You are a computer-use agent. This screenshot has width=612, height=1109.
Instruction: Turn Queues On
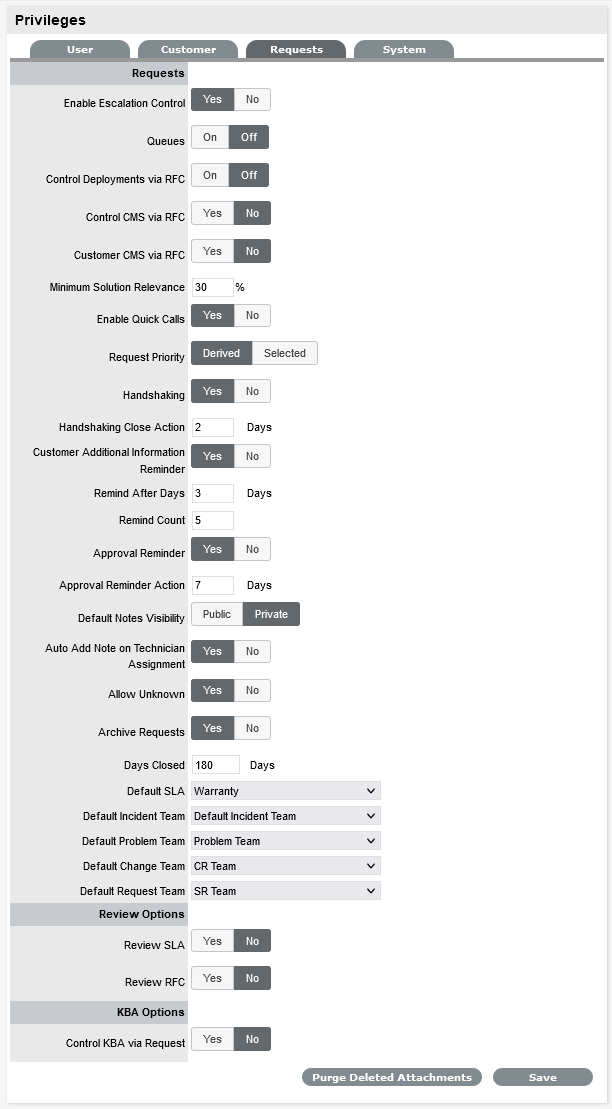point(210,138)
